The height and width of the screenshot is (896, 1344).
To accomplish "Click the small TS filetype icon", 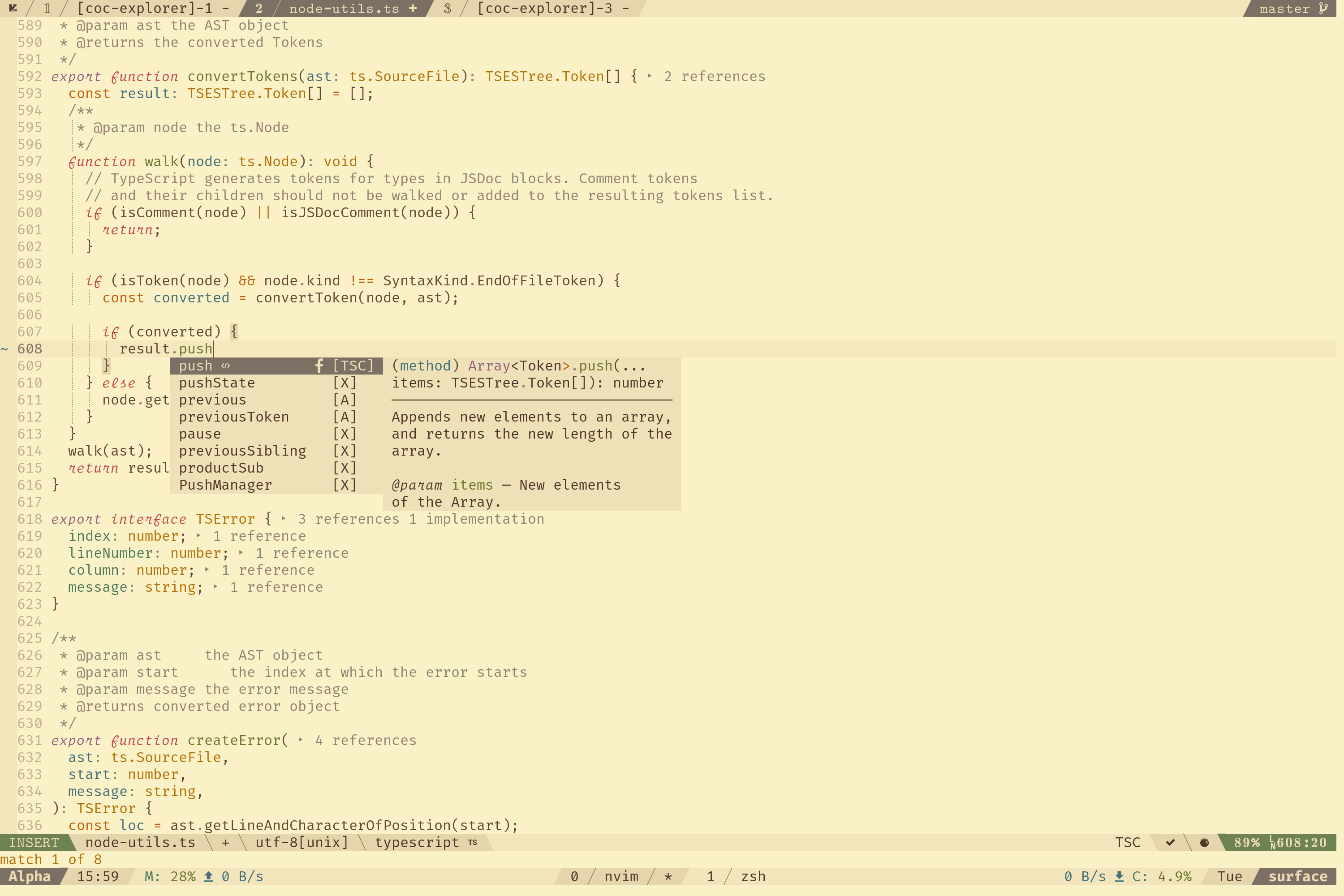I will pos(473,842).
